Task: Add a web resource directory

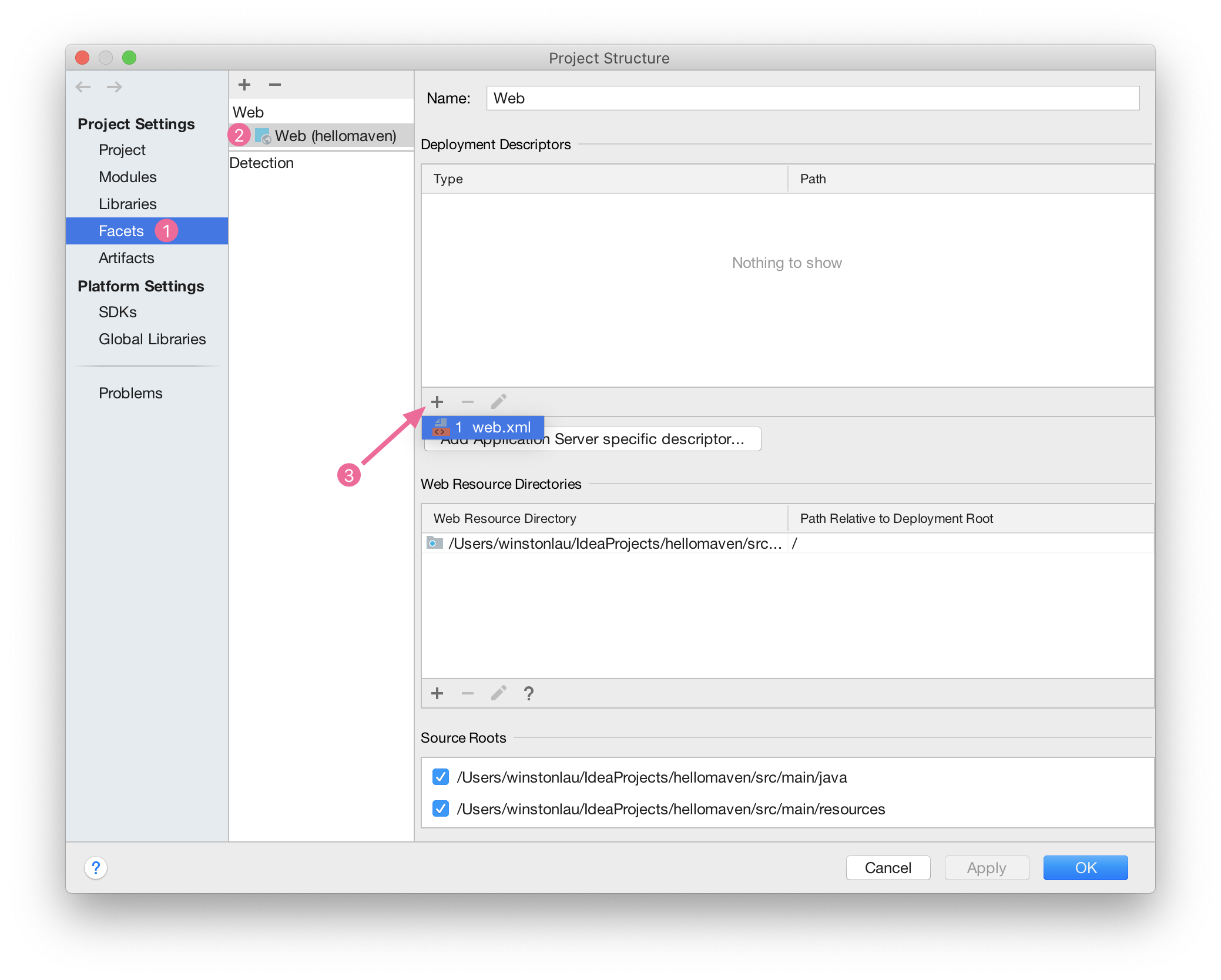Action: [x=437, y=693]
